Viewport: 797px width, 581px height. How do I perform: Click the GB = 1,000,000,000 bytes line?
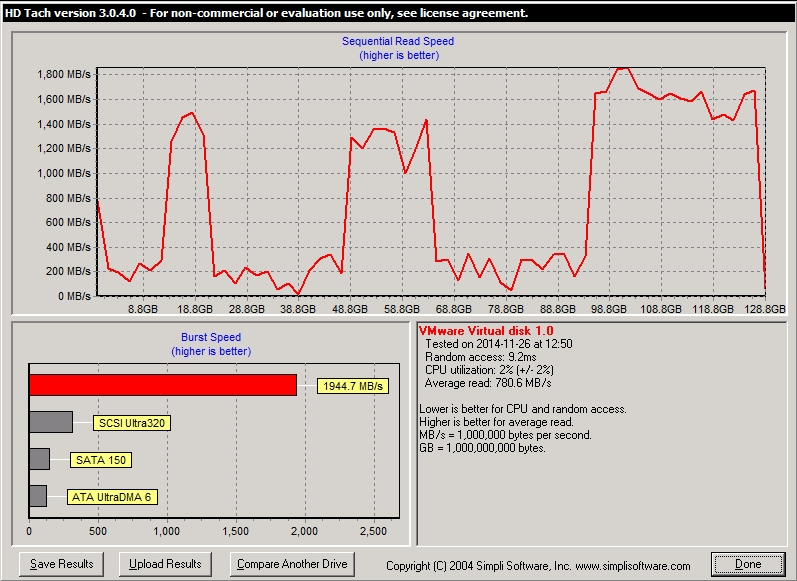[x=482, y=448]
